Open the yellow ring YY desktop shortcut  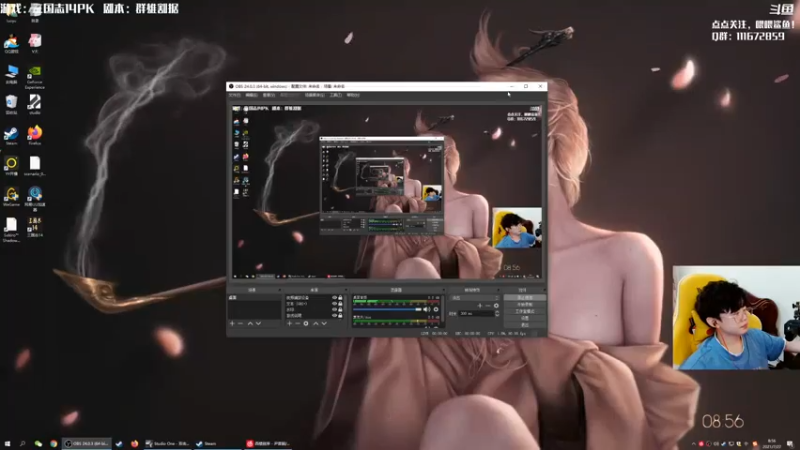11,166
